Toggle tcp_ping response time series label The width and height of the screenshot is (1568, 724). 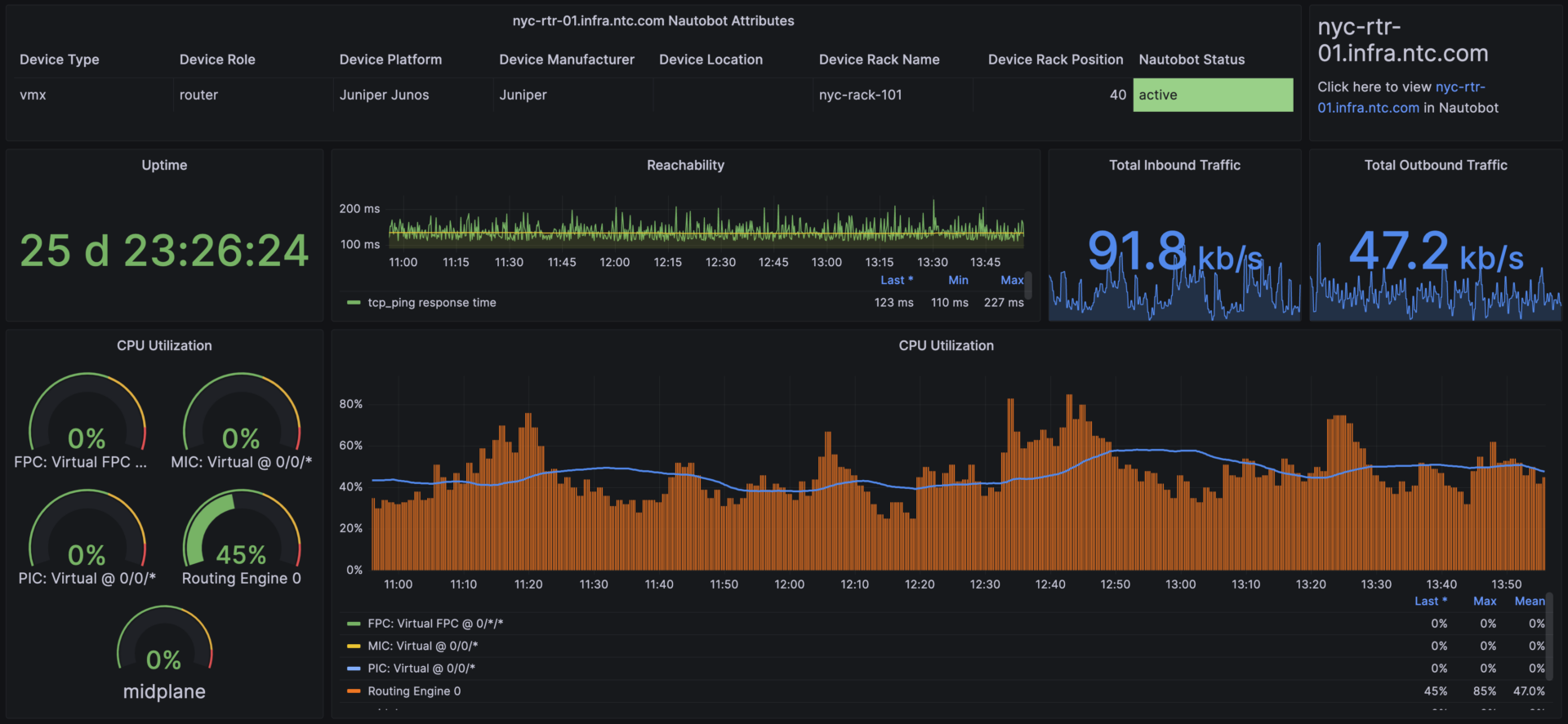tap(432, 303)
